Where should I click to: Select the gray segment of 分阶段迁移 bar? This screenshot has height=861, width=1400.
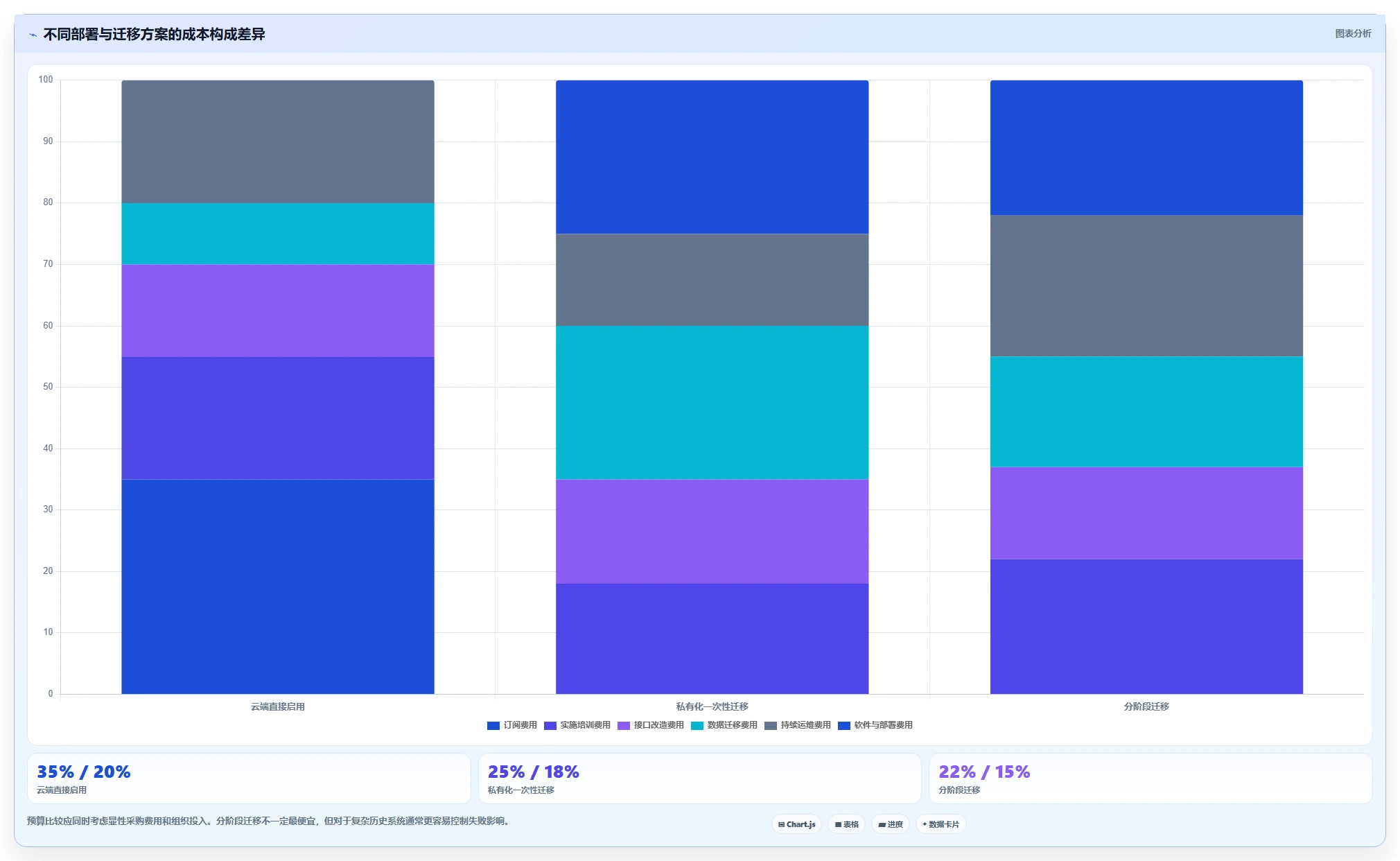click(1146, 286)
